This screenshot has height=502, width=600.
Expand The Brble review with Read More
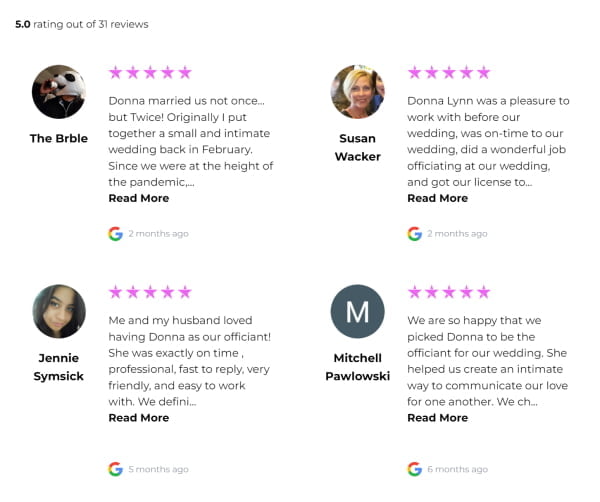point(139,198)
